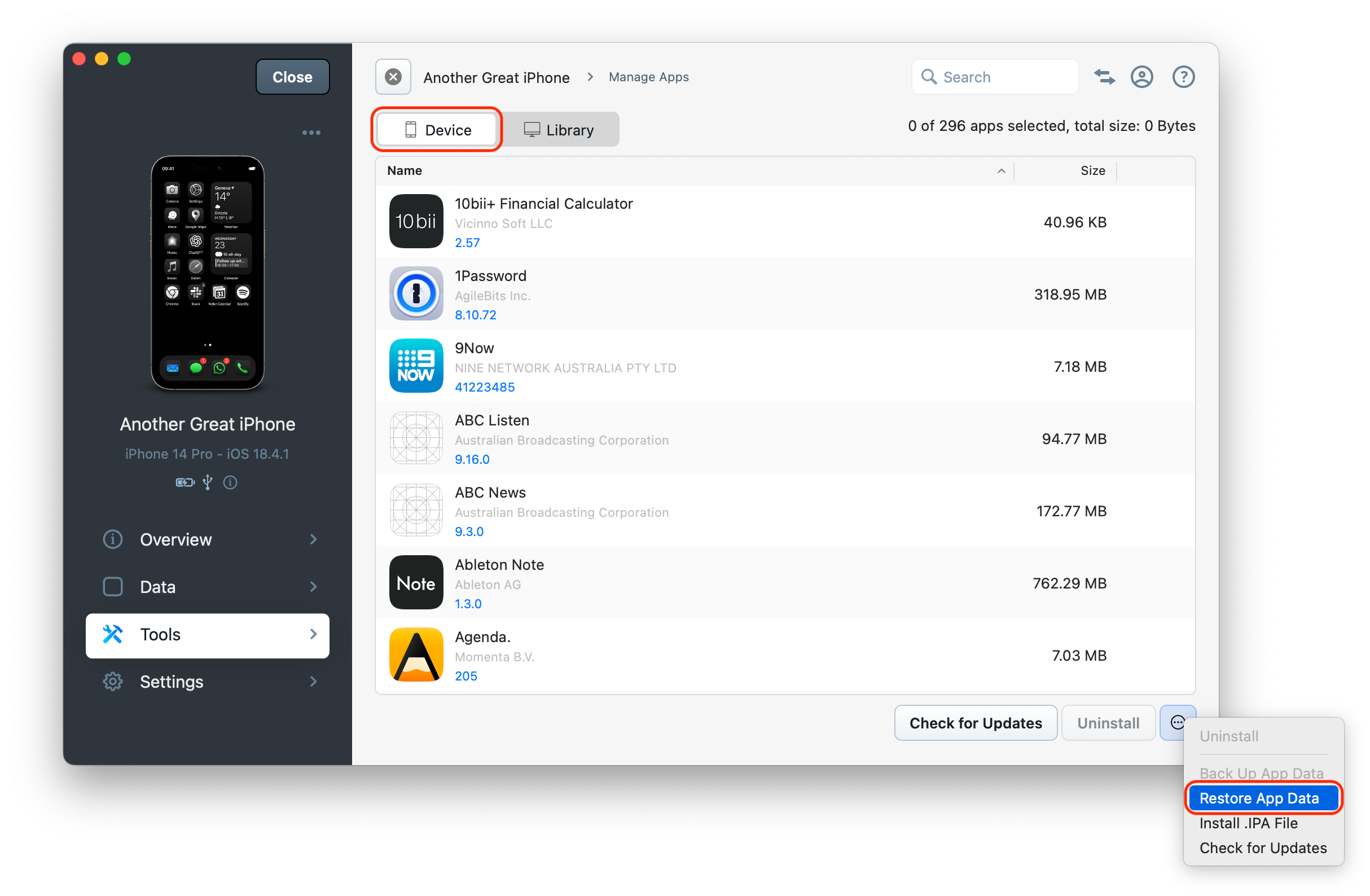Click the 1Password app icon

tap(416, 293)
